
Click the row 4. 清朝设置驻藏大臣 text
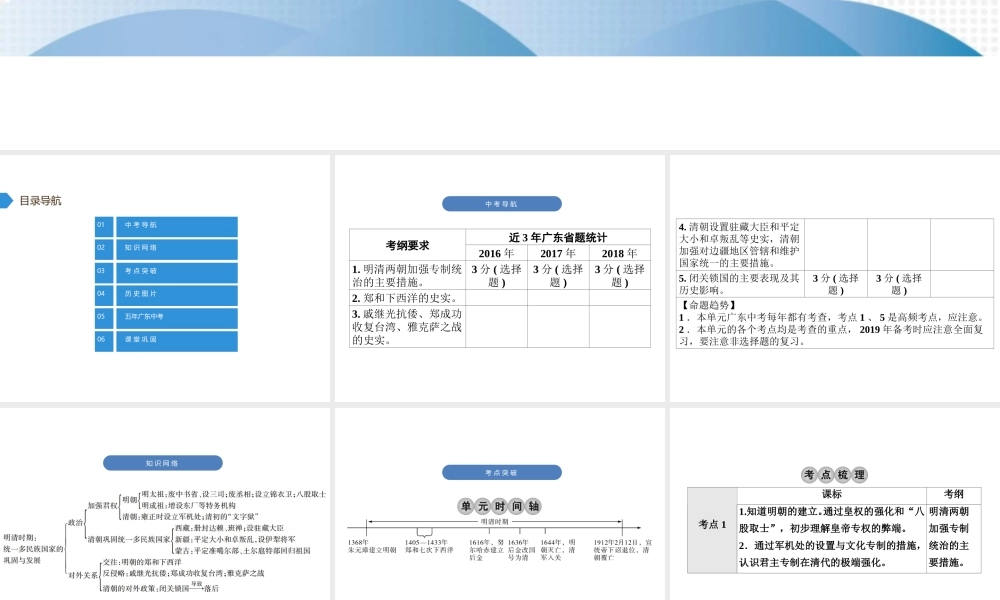740,245
